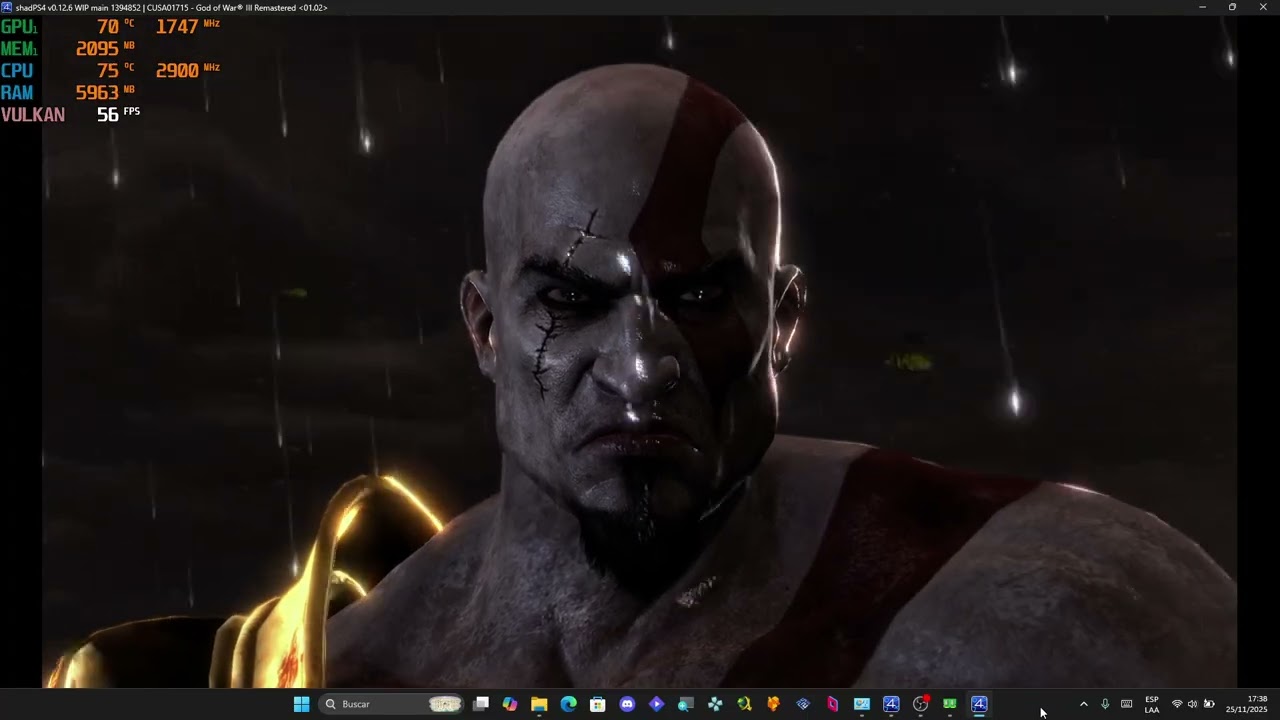Open the recorder icon with red dot
The height and width of the screenshot is (720, 1280).
[x=920, y=704]
